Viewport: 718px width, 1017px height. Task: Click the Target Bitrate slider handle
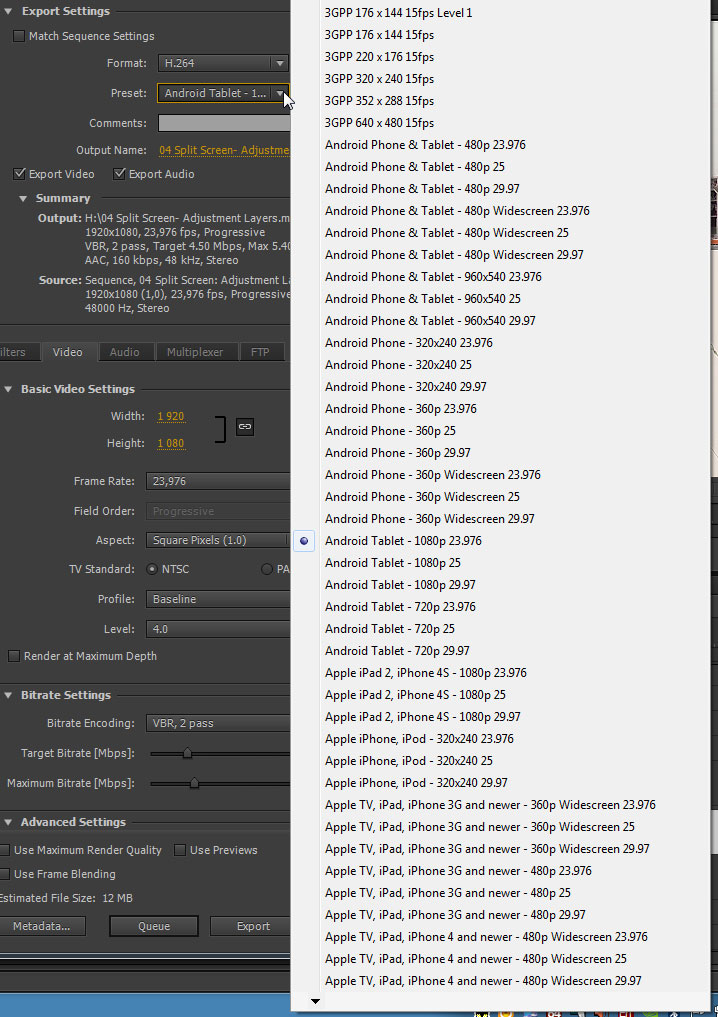(187, 753)
